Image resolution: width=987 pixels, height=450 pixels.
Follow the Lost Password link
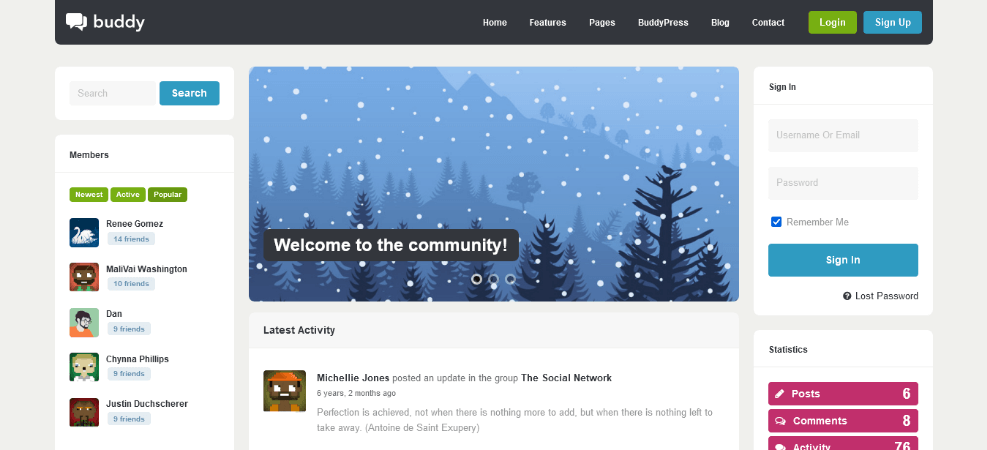pyautogui.click(x=886, y=296)
